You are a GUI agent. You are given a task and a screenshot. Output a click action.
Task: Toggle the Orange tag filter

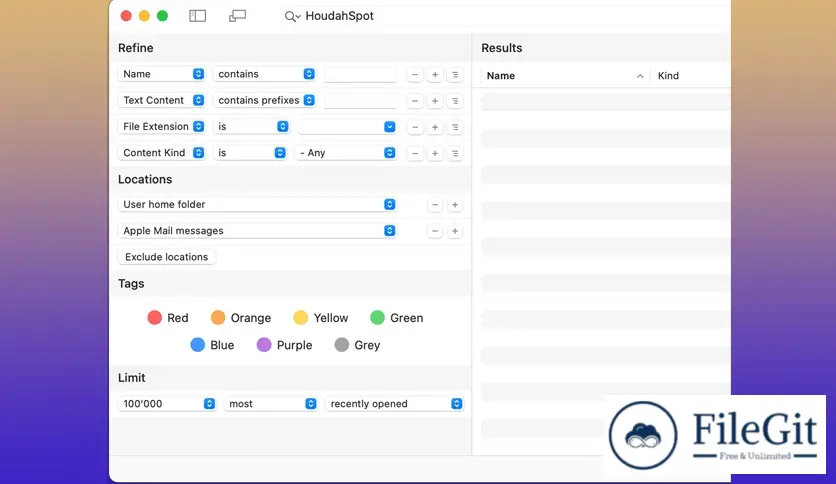[x=240, y=318]
